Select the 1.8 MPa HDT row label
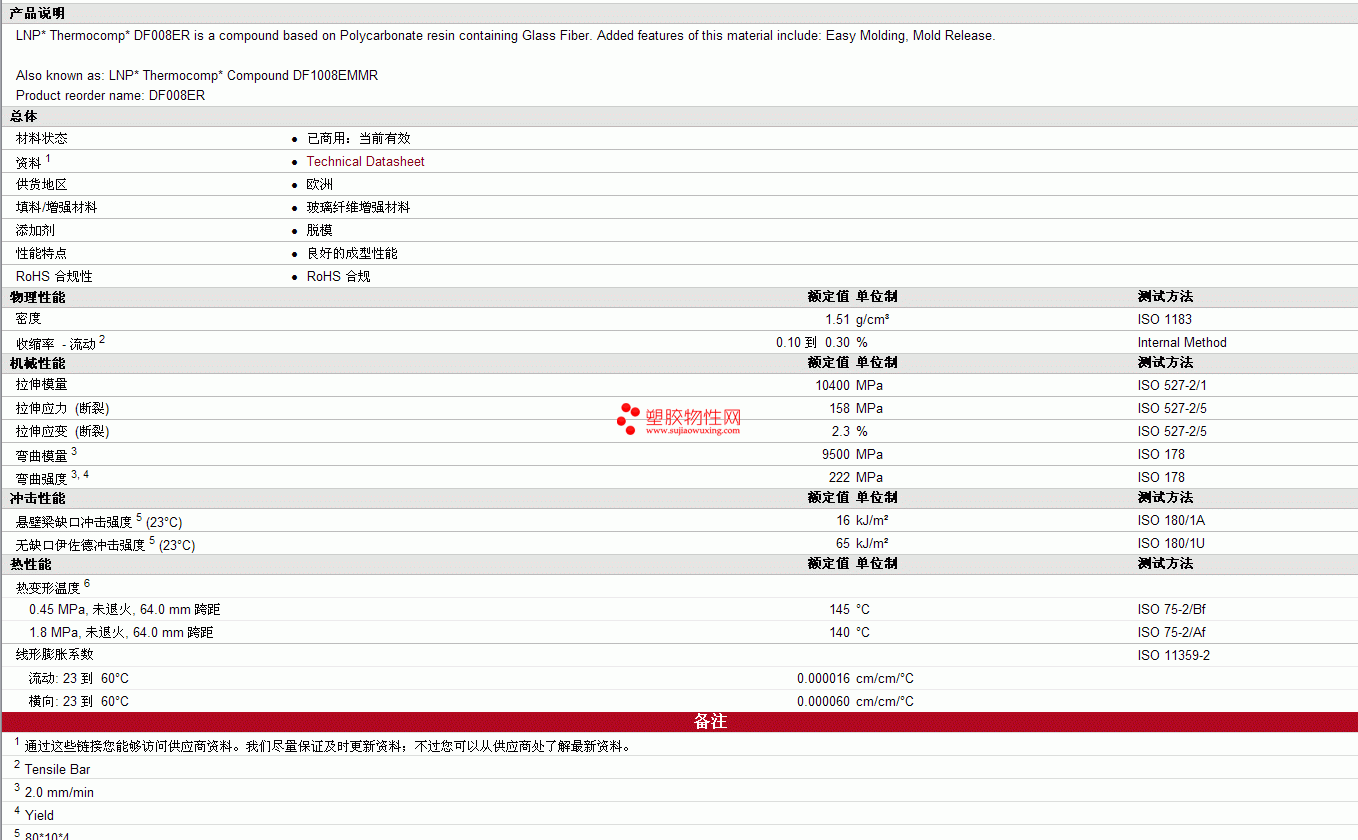 121,632
